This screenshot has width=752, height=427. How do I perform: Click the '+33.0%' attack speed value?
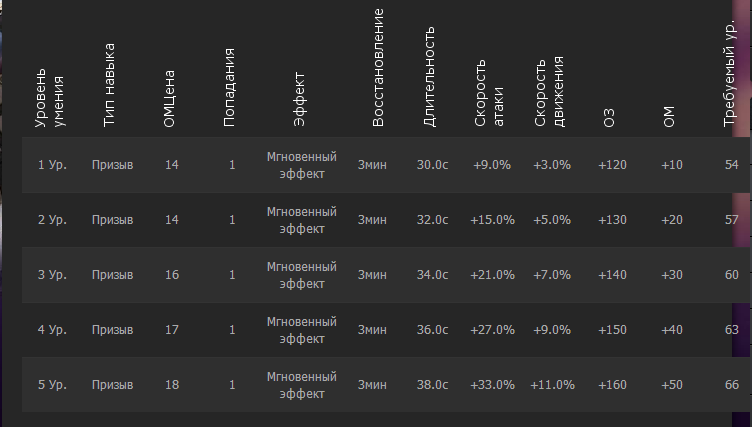[x=492, y=384]
